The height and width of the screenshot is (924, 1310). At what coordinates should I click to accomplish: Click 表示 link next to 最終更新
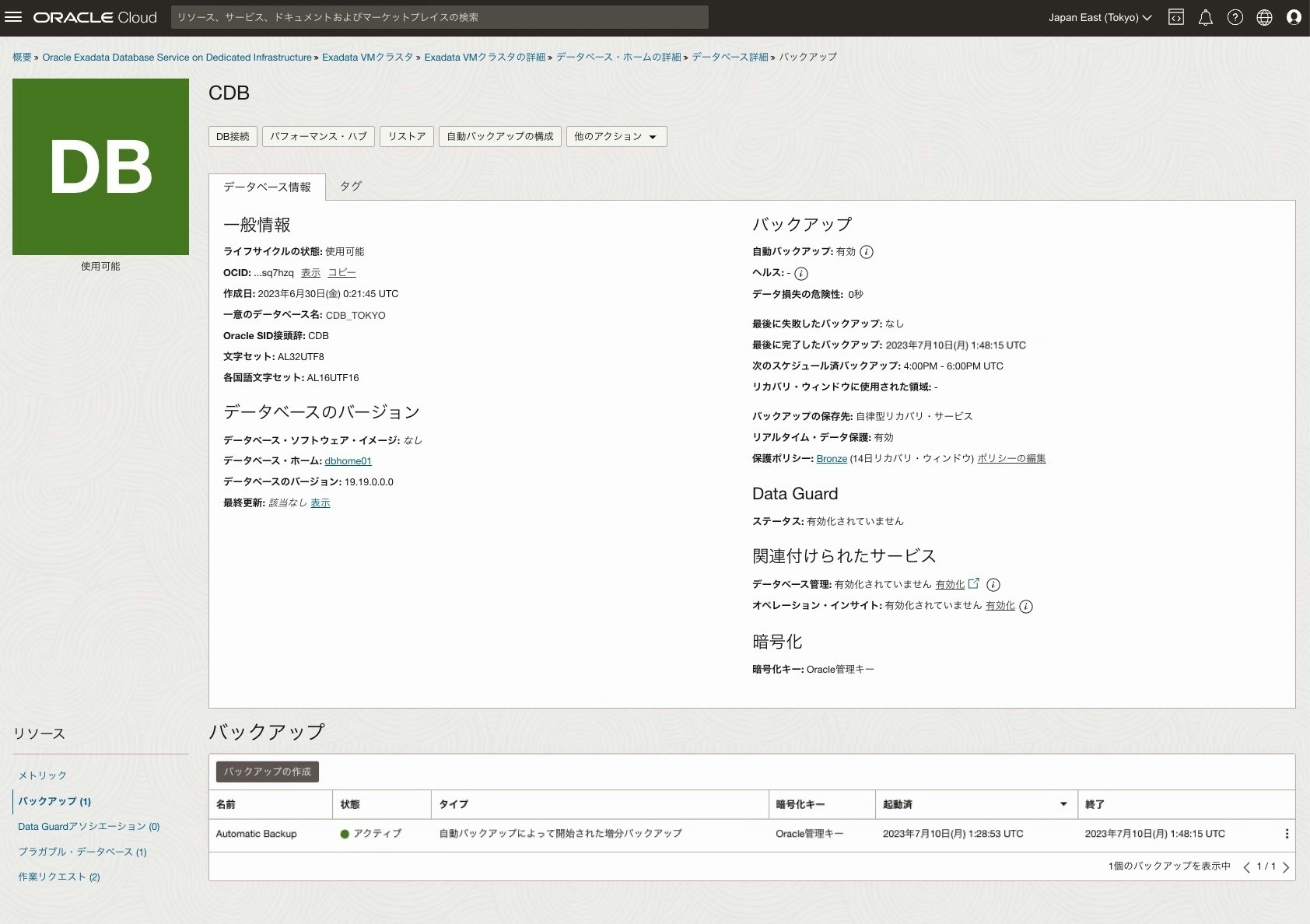[320, 503]
